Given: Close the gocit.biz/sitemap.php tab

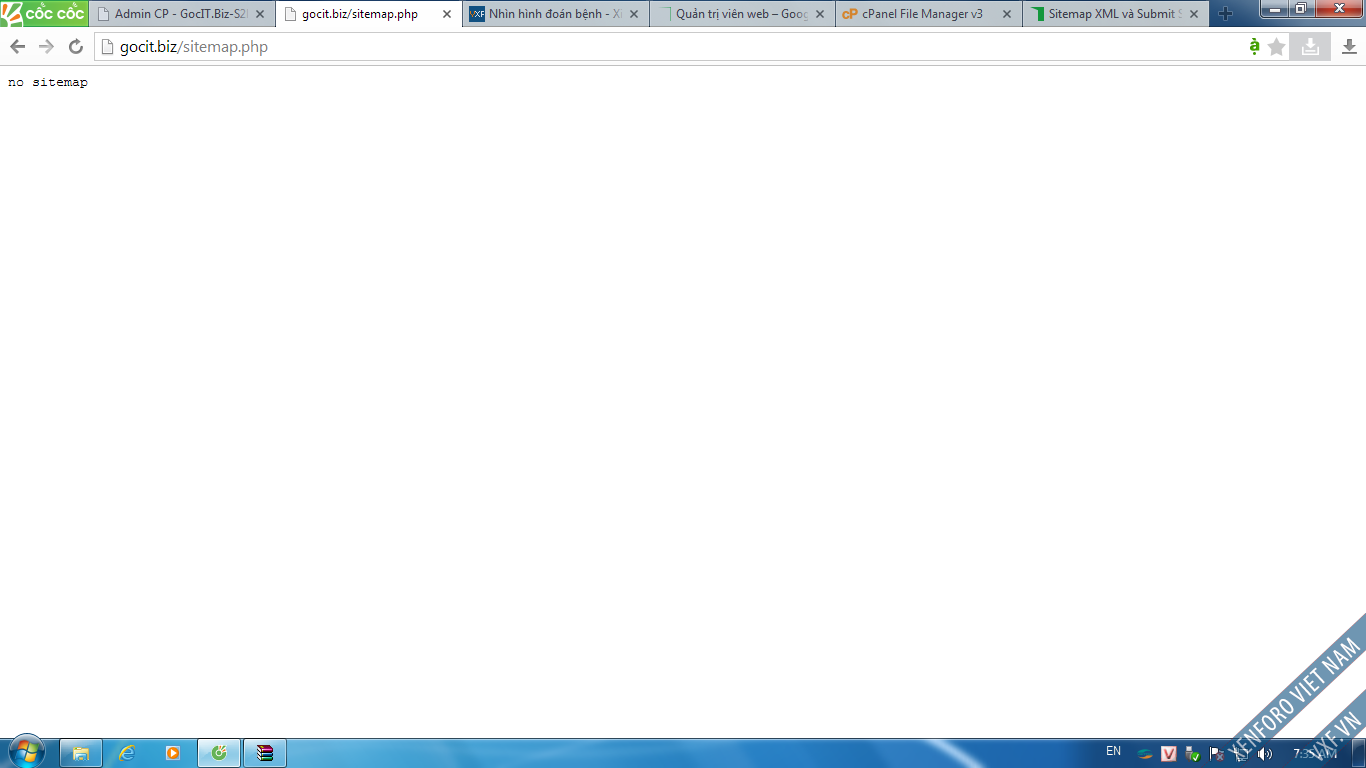Looking at the screenshot, I should pos(447,14).
